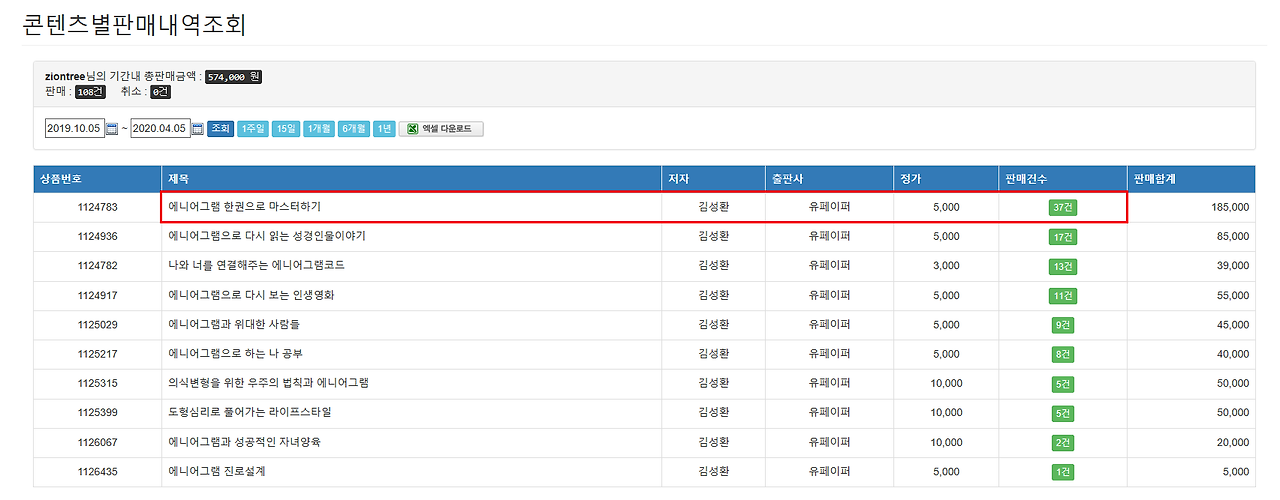
Task: Select title 의식변형을 위한 우주의 법칙과 에니어그램
Action: coord(268,384)
